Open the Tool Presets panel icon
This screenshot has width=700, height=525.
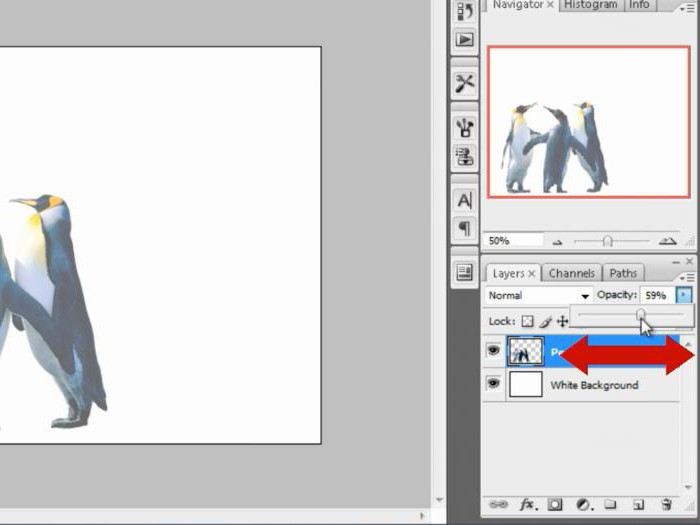[x=465, y=83]
